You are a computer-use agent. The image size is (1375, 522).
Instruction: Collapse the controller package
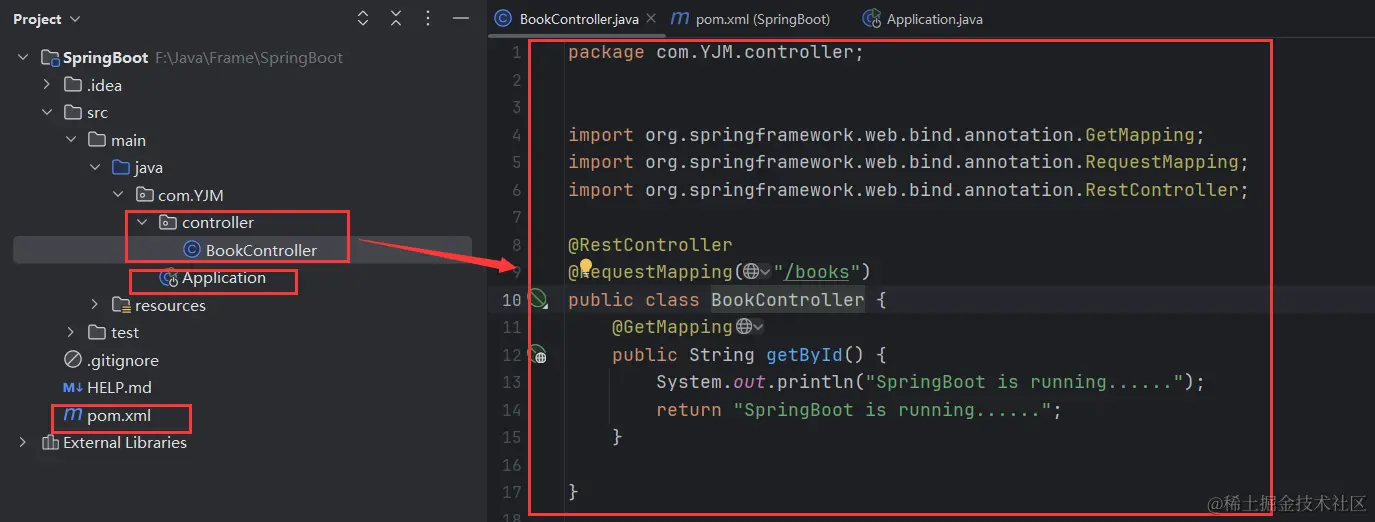pyautogui.click(x=142, y=223)
